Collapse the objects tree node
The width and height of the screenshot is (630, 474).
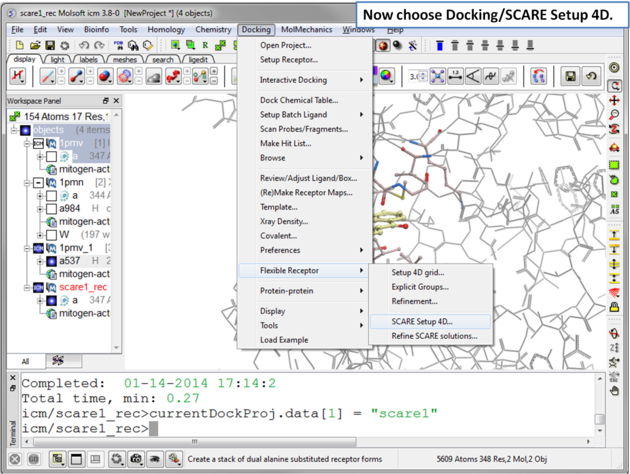pos(14,130)
